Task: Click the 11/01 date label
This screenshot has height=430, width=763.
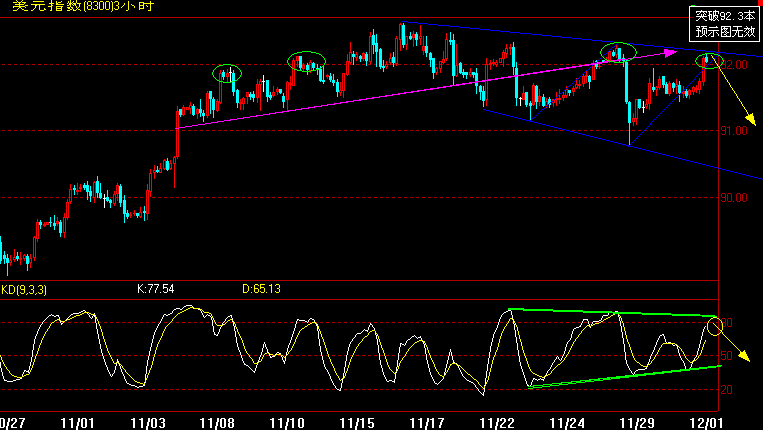Action: point(77,423)
